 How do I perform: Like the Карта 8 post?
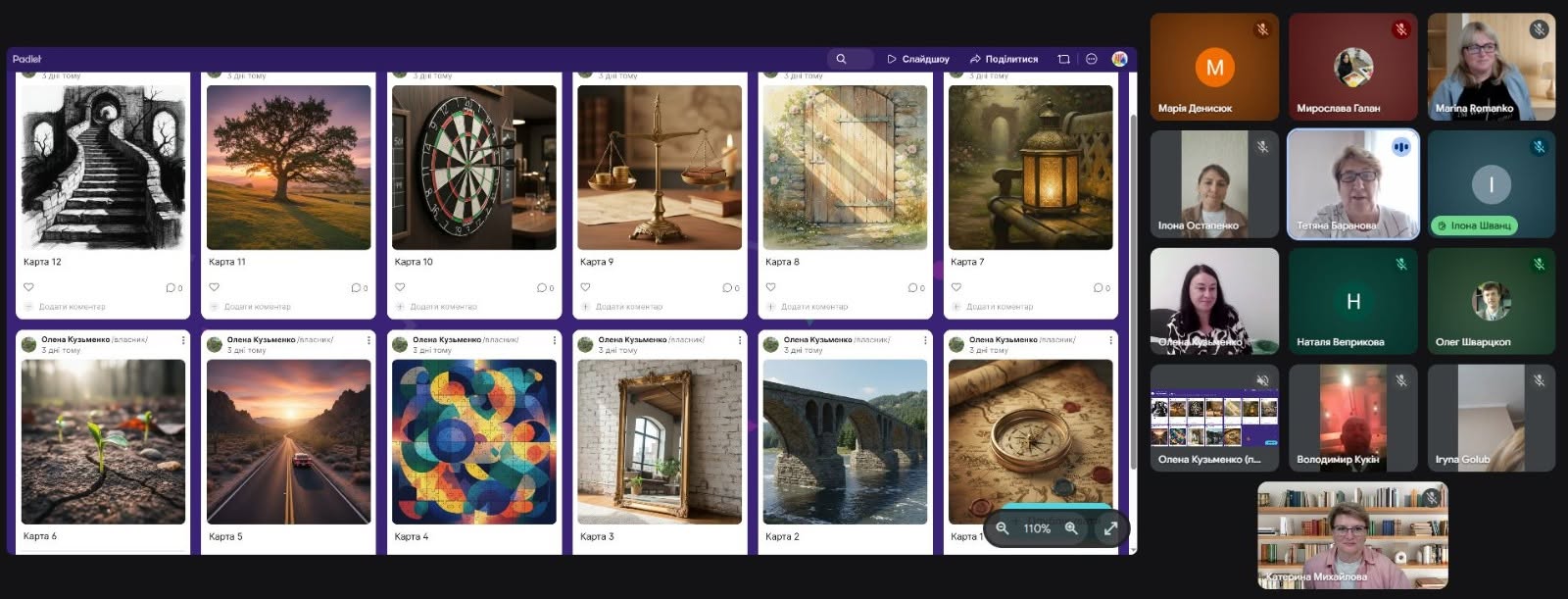[770, 287]
